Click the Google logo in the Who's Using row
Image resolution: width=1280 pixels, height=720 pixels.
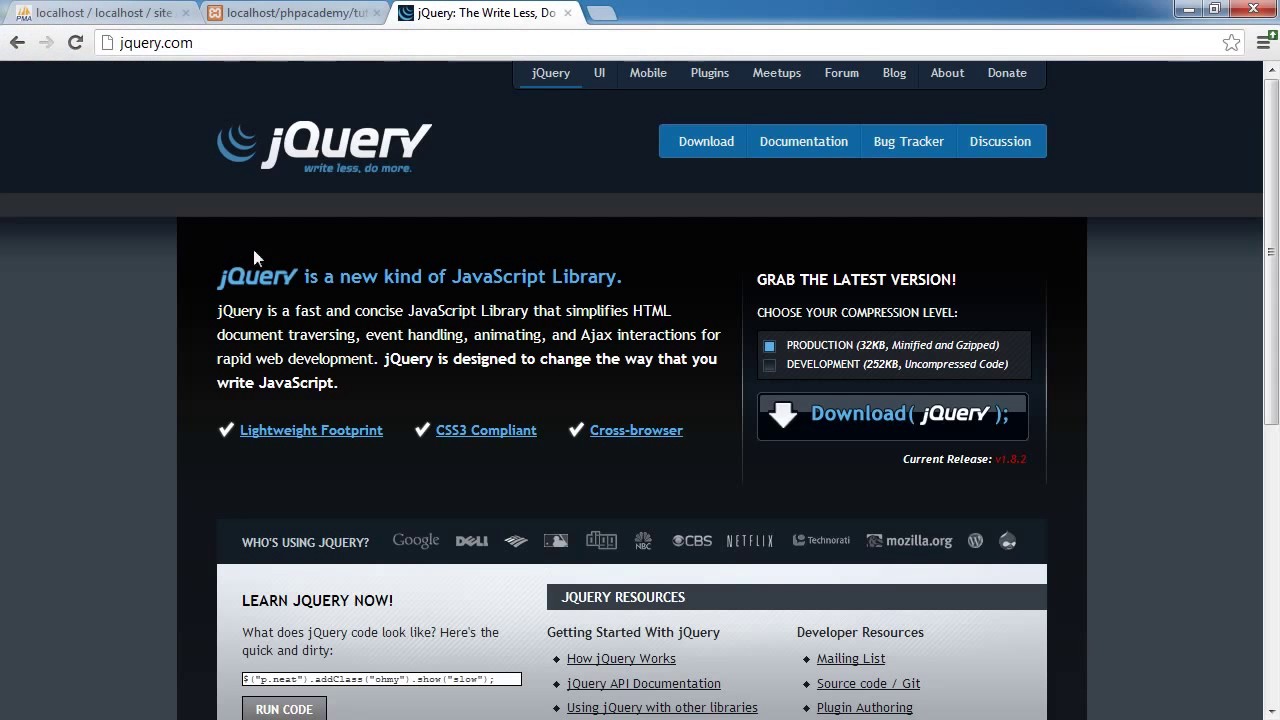416,541
